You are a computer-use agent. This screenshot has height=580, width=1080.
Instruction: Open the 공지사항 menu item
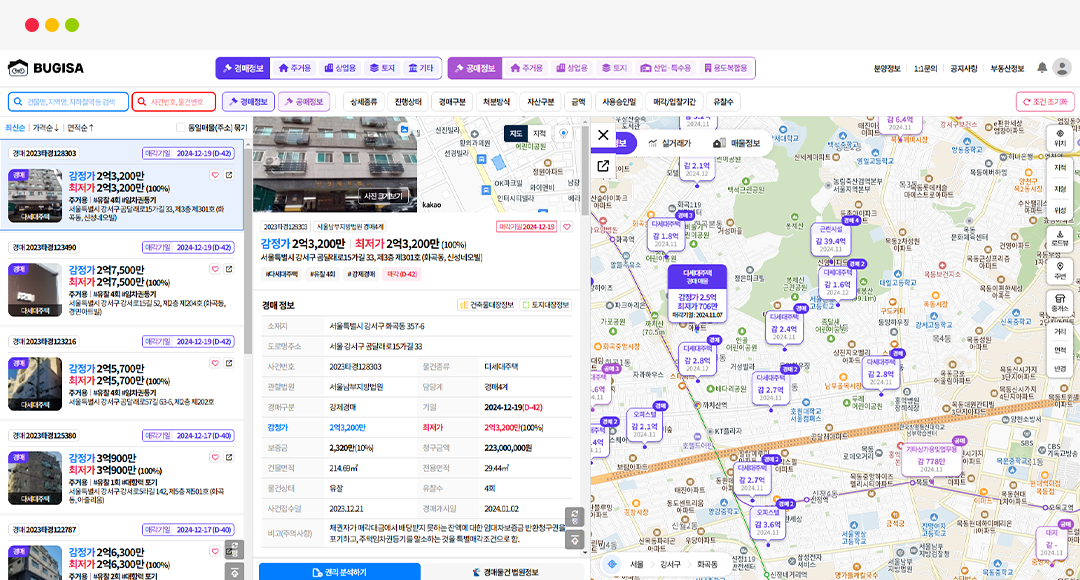[x=963, y=68]
